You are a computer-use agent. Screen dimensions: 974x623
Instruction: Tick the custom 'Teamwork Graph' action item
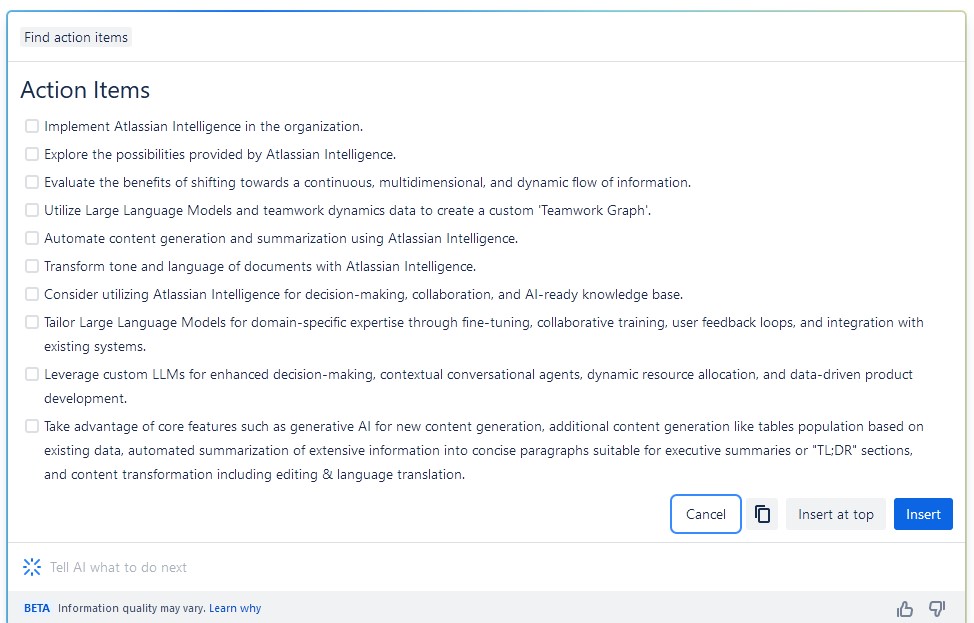click(x=31, y=210)
